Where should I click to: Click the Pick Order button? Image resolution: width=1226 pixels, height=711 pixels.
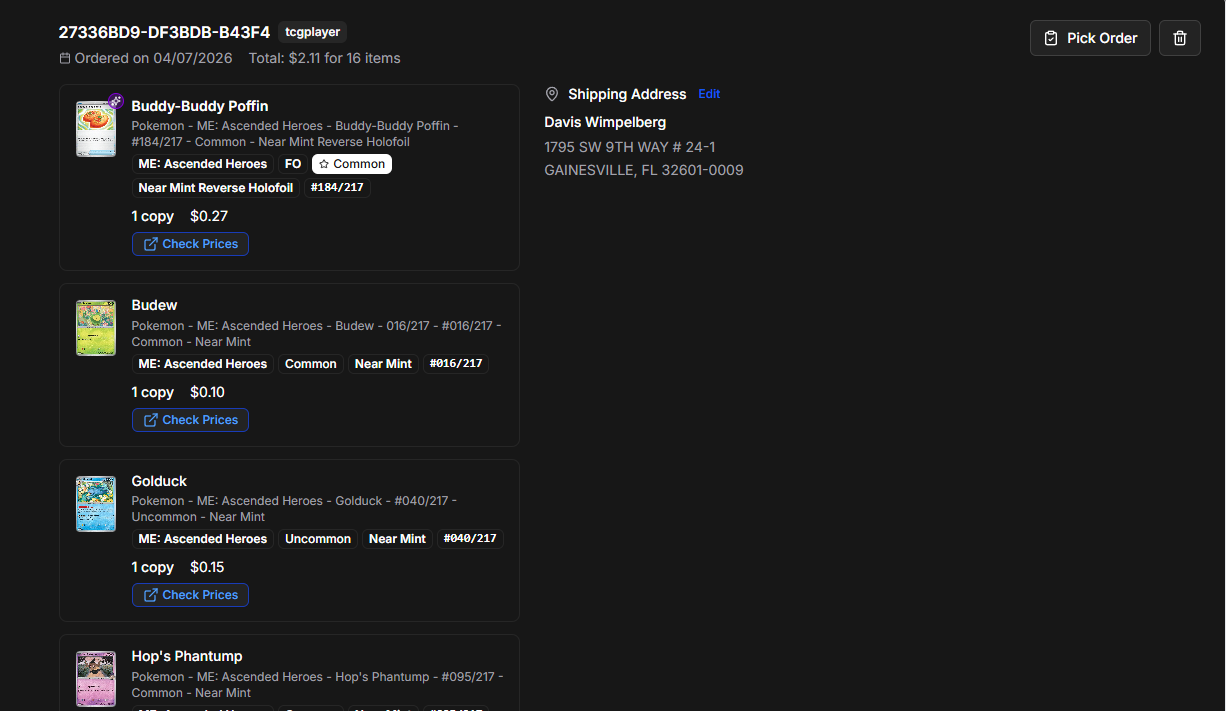[x=1090, y=38]
